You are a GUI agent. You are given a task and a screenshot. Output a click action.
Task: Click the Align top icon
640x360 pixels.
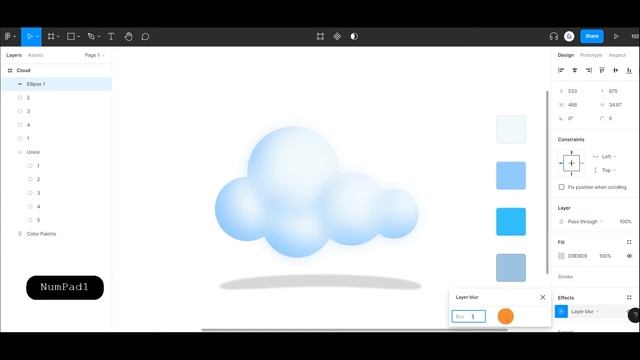tap(602, 70)
